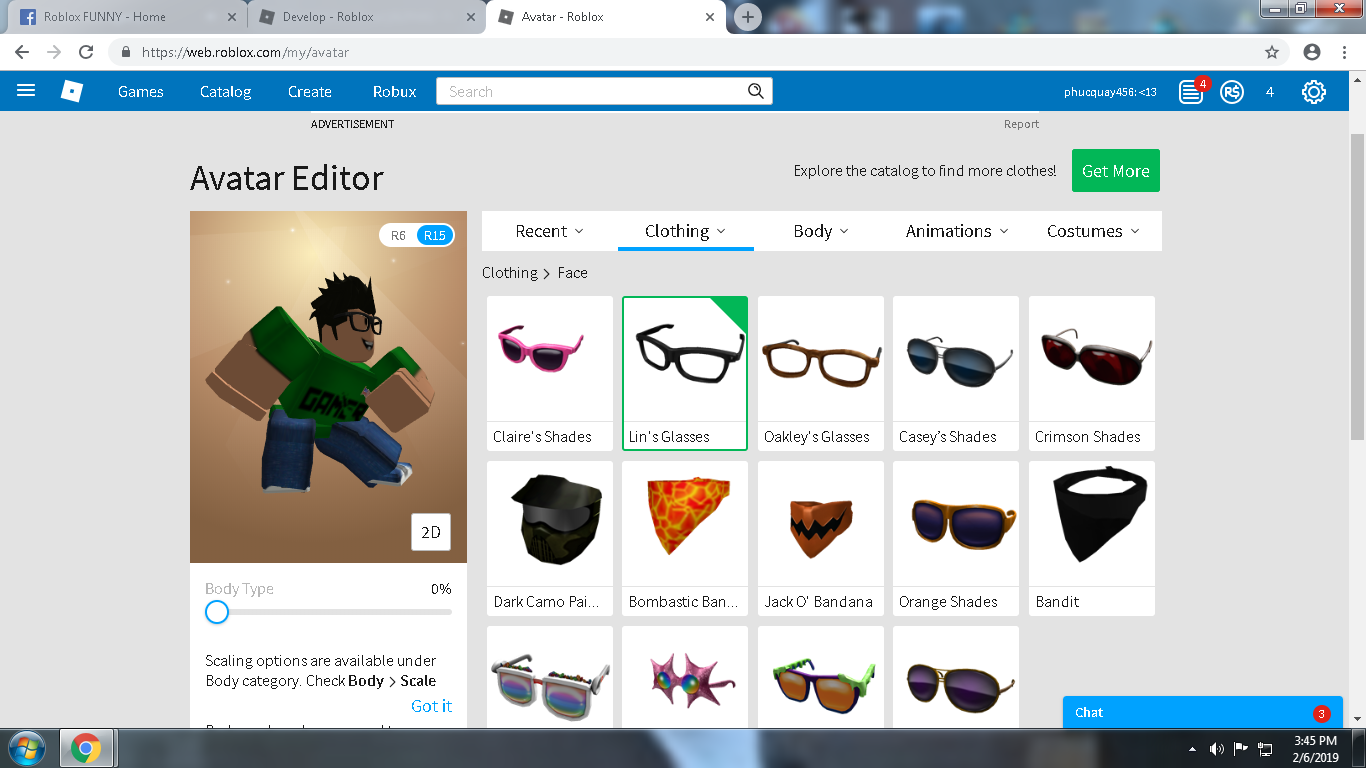
Task: Open the Roblox hamburger navigation menu
Action: click(26, 91)
